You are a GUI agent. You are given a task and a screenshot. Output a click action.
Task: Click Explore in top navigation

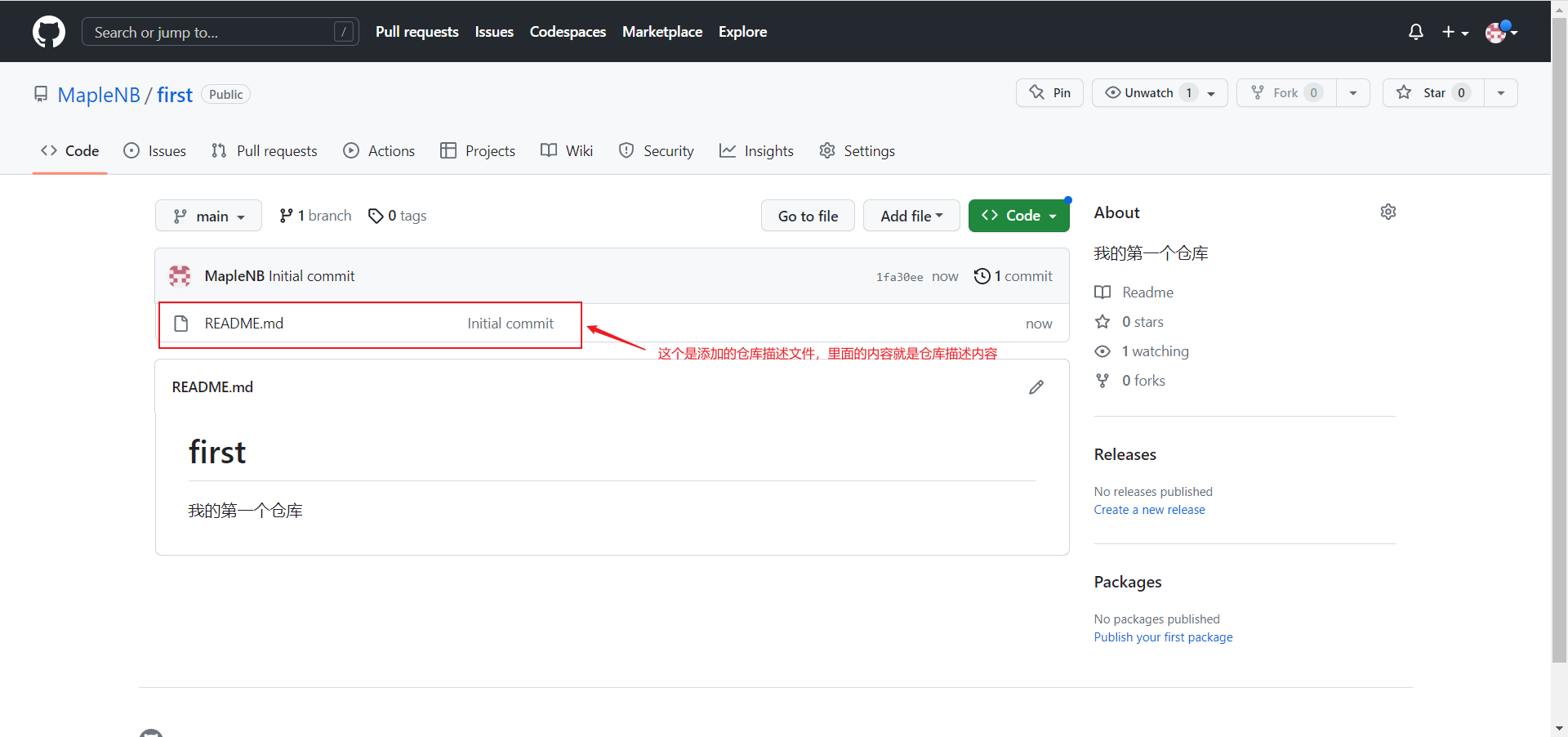742,32
